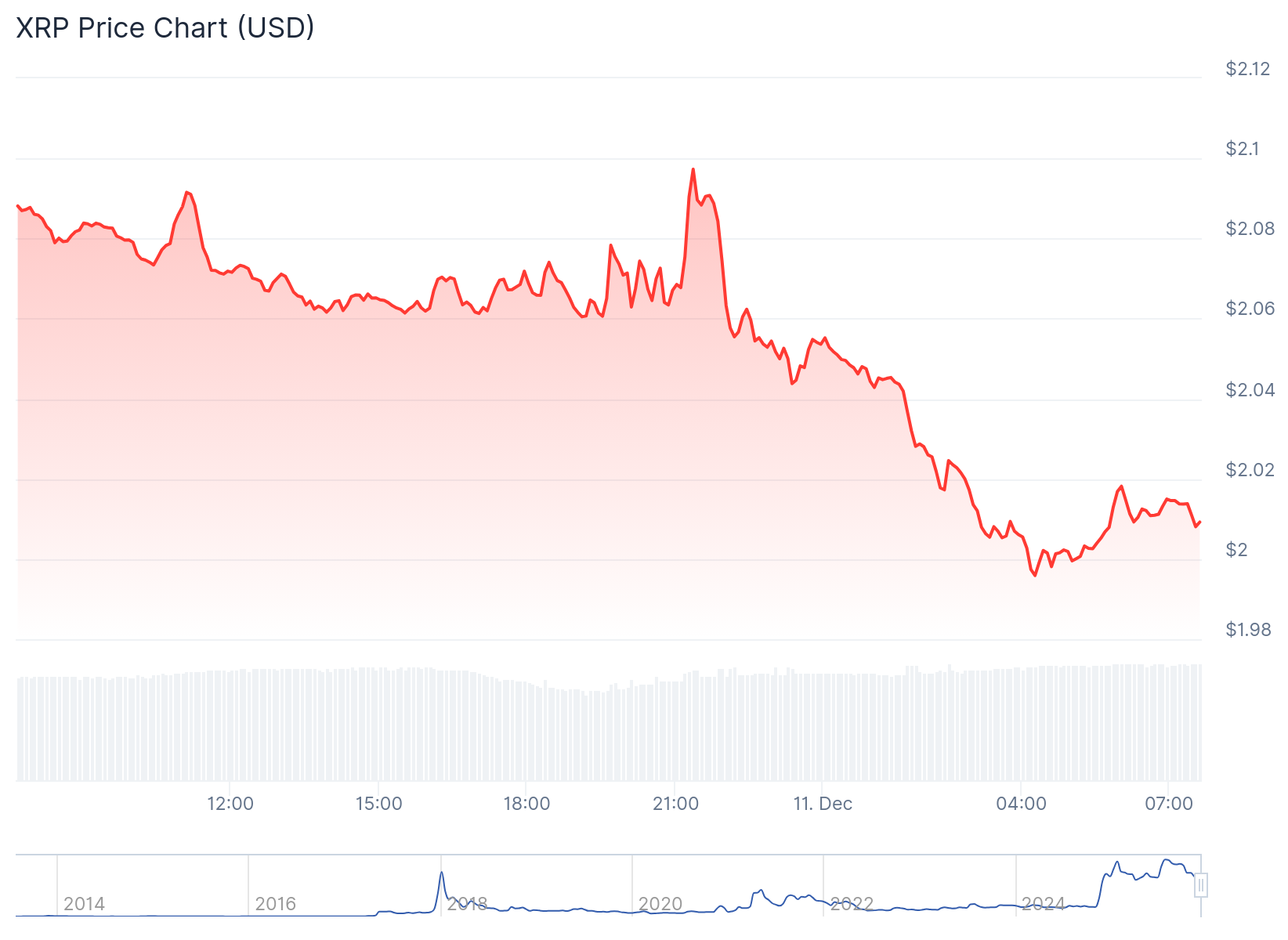Click 2016 in the history navigator
The height and width of the screenshot is (940, 1288).
pyautogui.click(x=276, y=904)
